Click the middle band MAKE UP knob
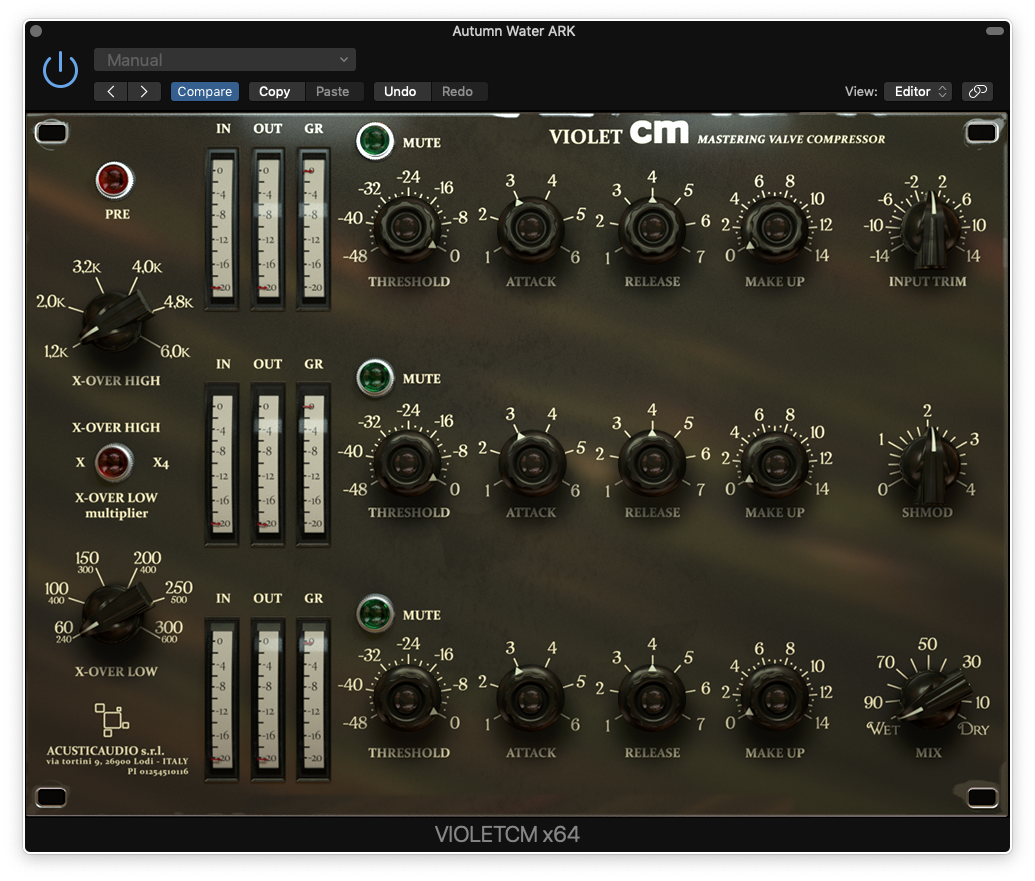 click(x=776, y=464)
